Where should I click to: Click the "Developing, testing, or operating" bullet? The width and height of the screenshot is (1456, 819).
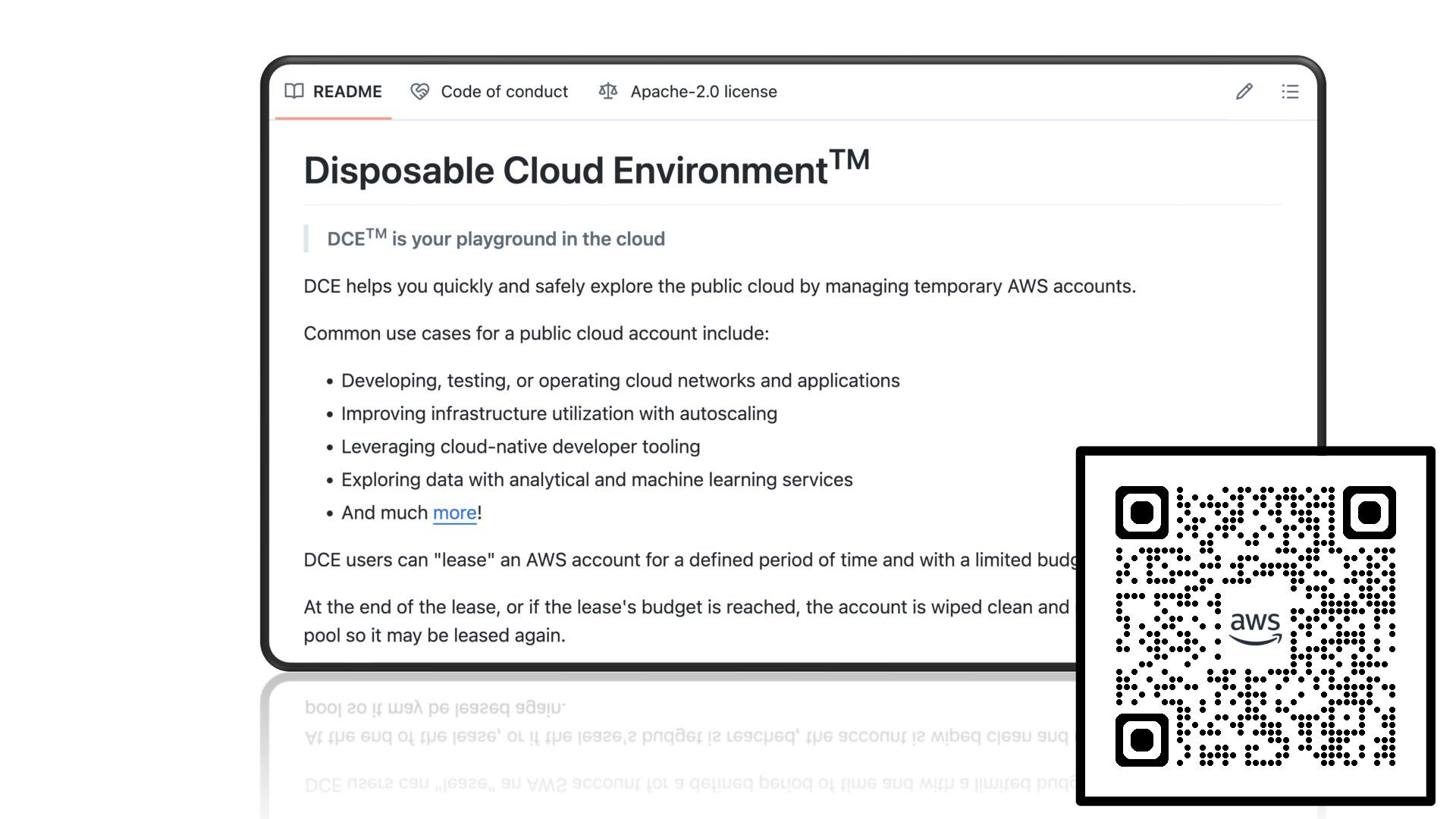click(620, 381)
